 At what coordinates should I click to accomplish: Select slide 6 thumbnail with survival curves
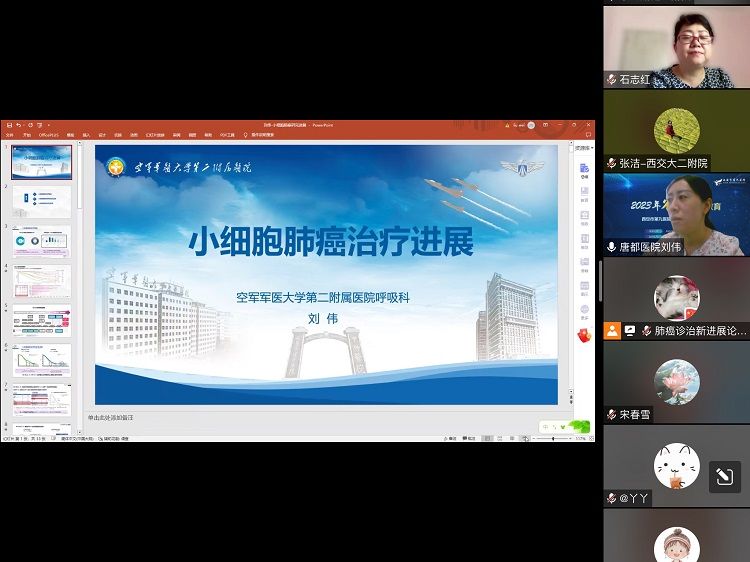tap(42, 360)
